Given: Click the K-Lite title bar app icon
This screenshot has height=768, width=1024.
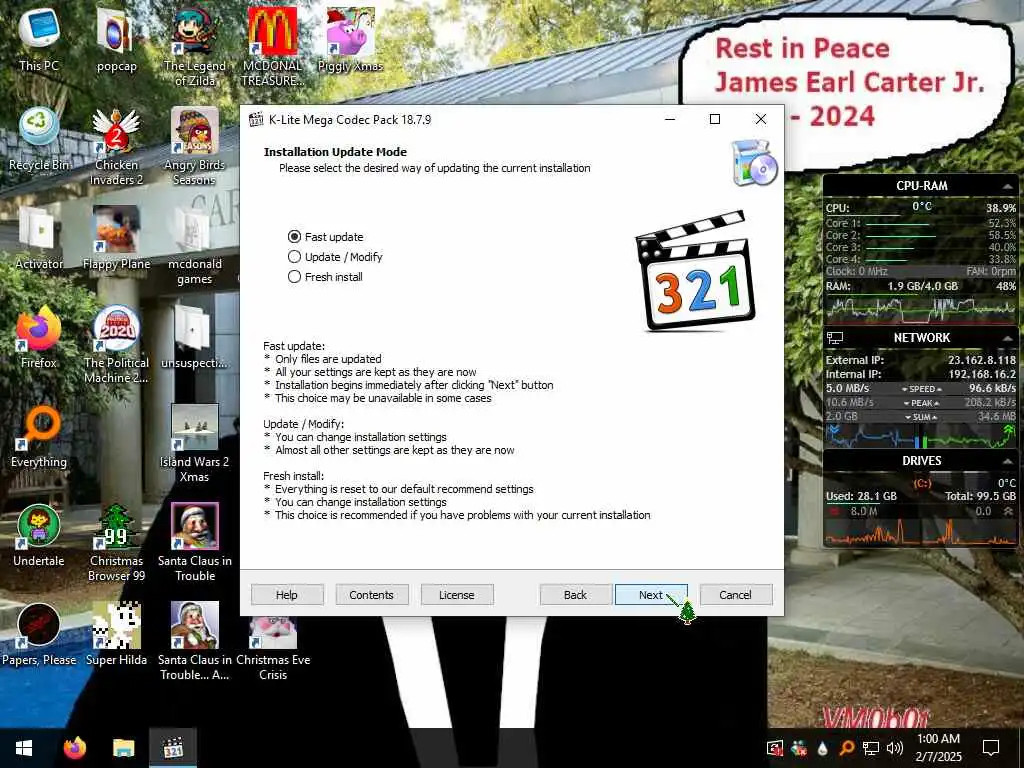Looking at the screenshot, I should (256, 120).
